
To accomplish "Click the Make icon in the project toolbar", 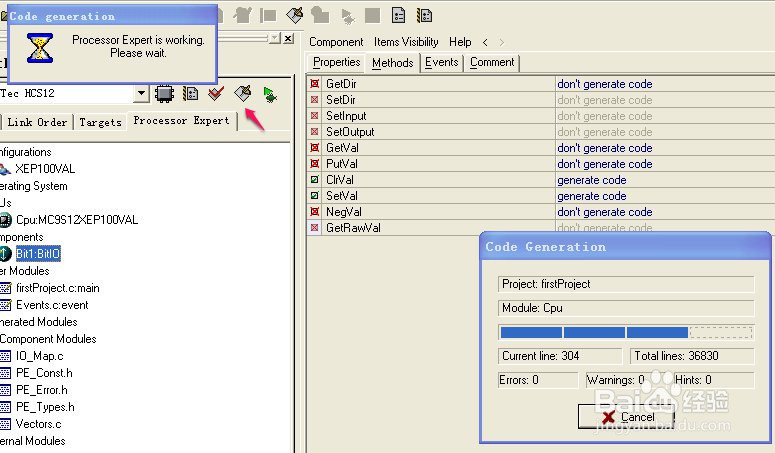I will [243, 93].
